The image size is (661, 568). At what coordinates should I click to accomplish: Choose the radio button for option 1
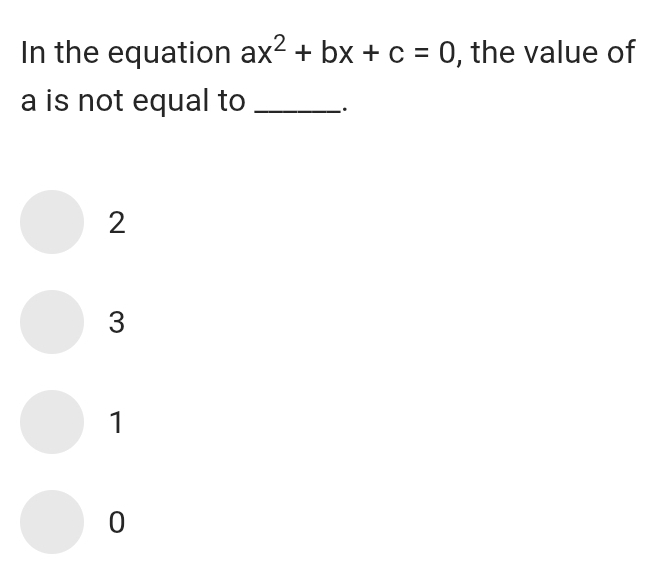point(51,422)
